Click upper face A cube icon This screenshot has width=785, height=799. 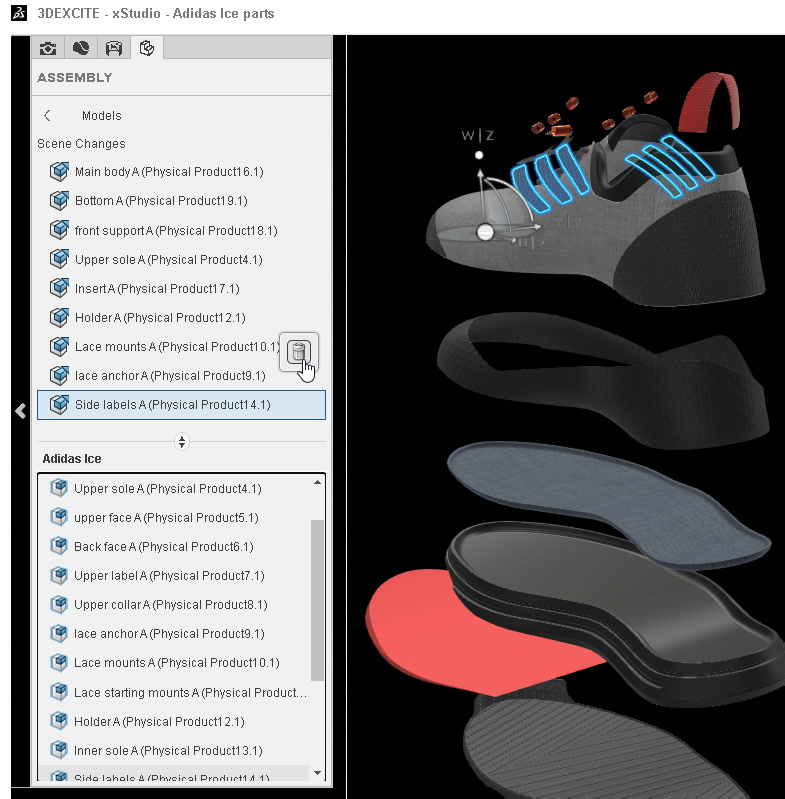[59, 517]
